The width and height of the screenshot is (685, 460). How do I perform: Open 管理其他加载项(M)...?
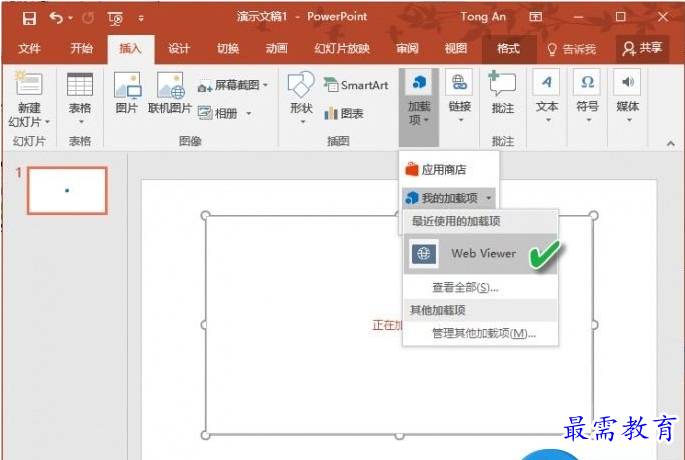[x=484, y=333]
